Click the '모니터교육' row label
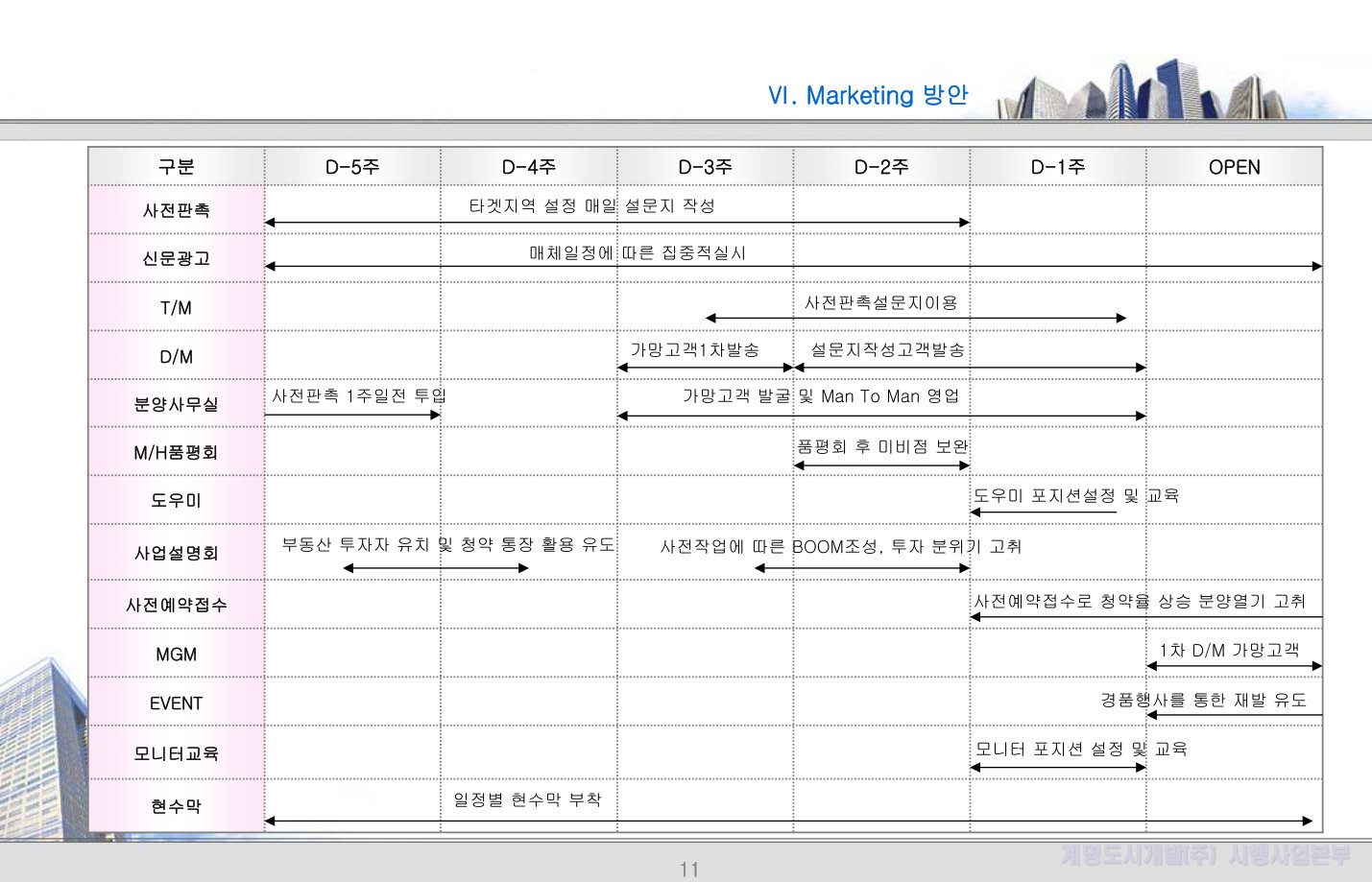The image size is (1372, 882). pos(177,753)
